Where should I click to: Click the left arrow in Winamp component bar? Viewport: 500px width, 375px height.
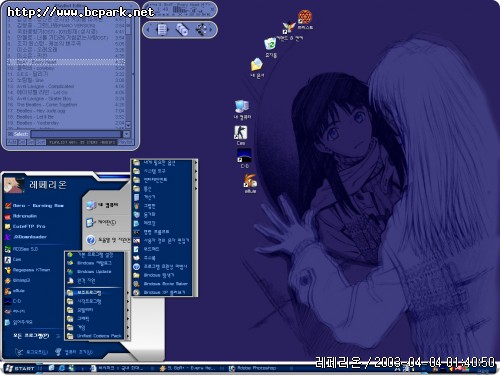[149, 30]
